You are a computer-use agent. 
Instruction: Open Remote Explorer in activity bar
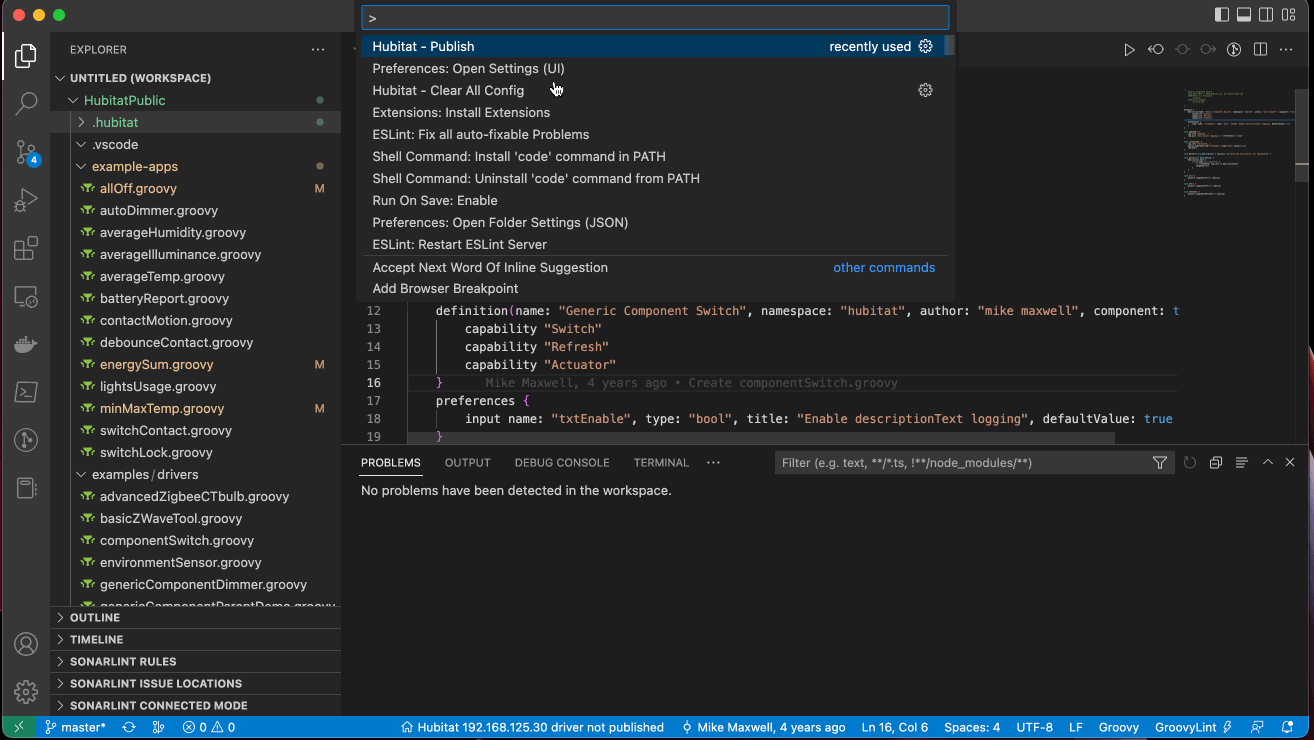26,296
